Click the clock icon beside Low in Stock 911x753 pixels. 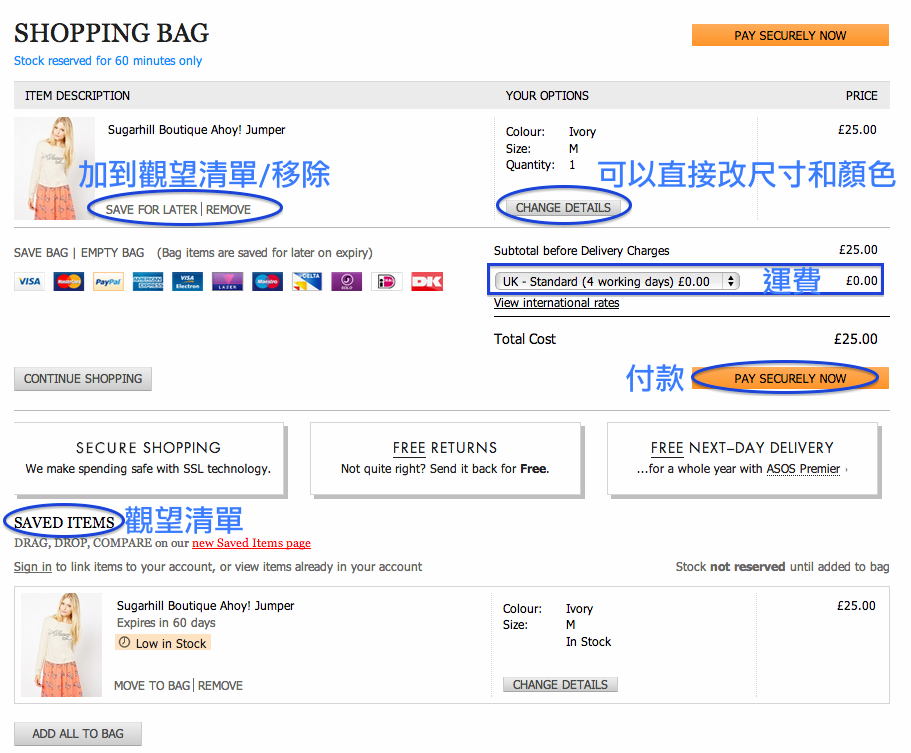click(124, 643)
